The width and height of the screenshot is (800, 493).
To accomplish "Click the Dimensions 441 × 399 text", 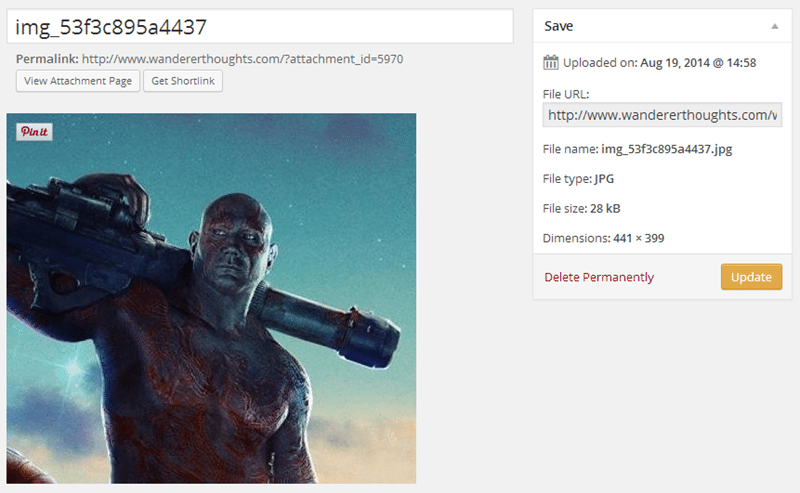I will pyautogui.click(x=604, y=238).
